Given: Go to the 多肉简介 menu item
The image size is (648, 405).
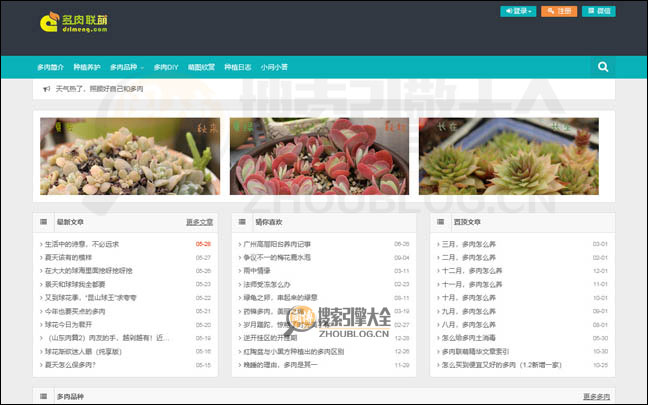Looking at the screenshot, I should pyautogui.click(x=50, y=67).
